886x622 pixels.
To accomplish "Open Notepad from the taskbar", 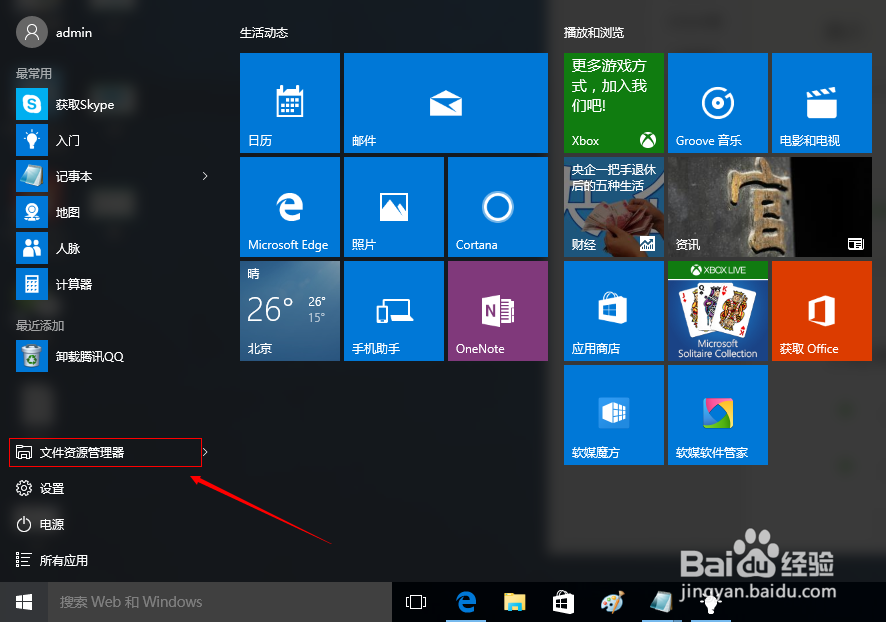I will [661, 602].
